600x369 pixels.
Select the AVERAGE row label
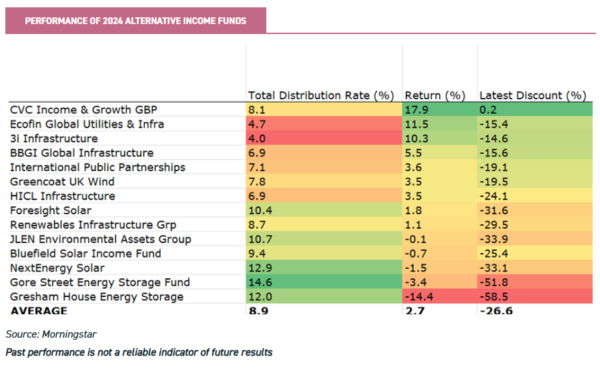(x=39, y=310)
